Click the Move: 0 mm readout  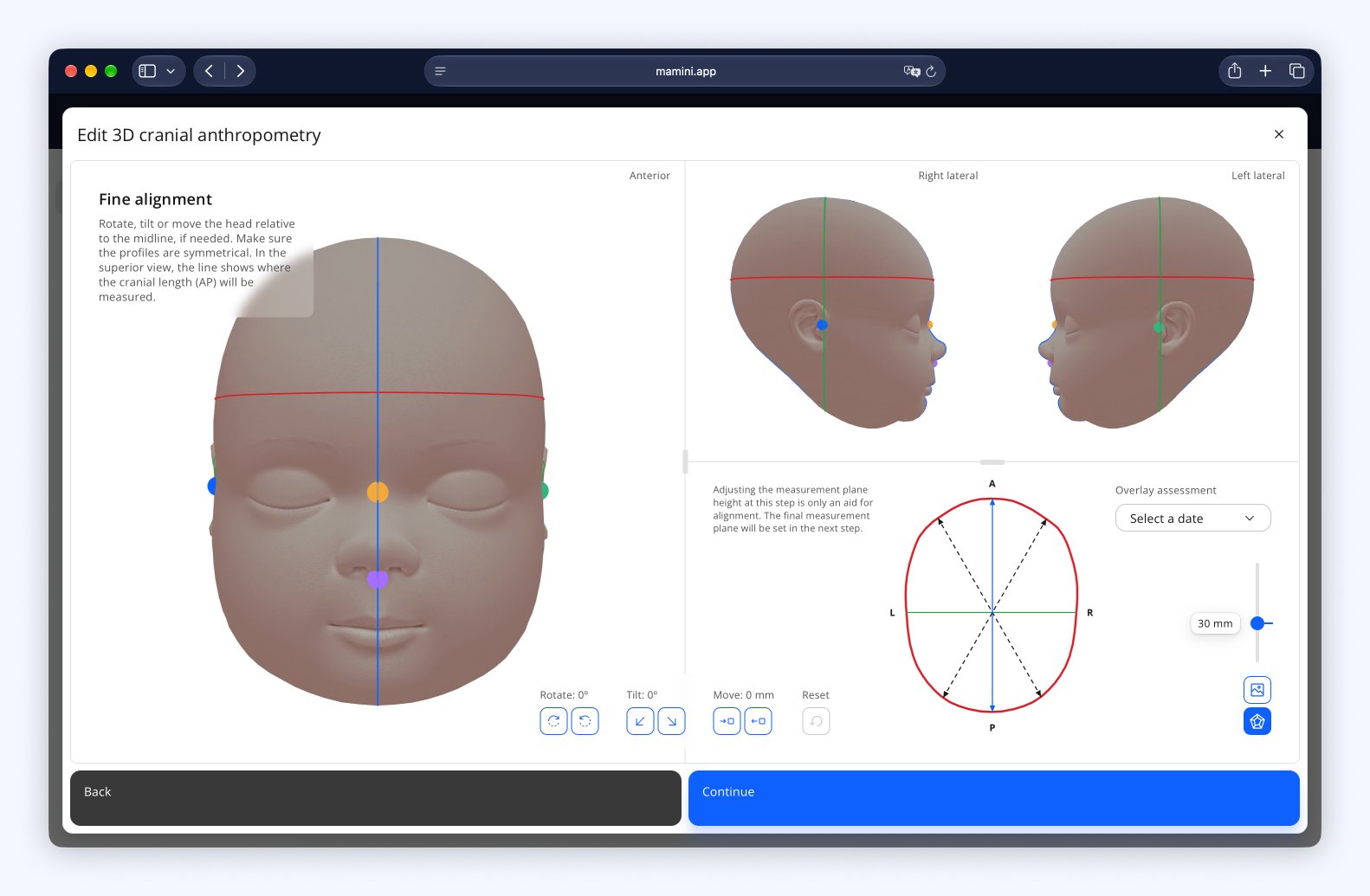coord(744,695)
